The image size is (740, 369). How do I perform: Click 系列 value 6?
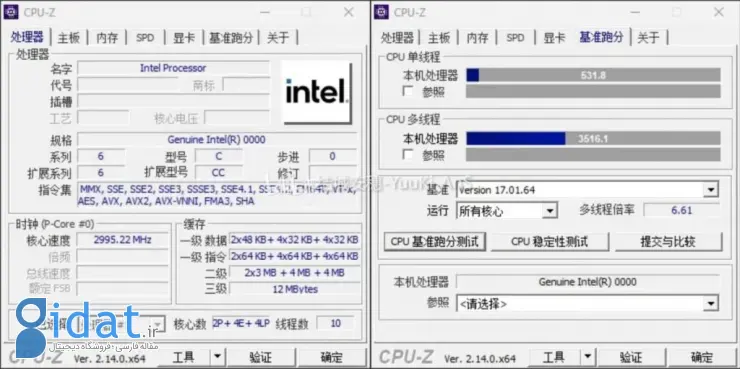[101, 156]
